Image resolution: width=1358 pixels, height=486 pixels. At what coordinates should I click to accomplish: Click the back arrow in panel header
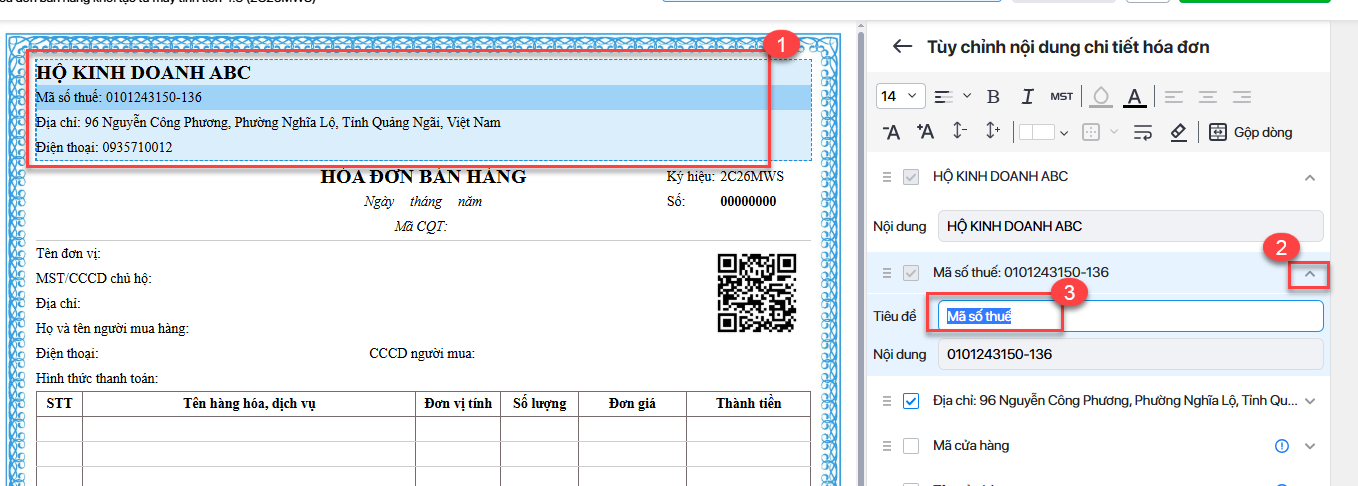tap(903, 47)
